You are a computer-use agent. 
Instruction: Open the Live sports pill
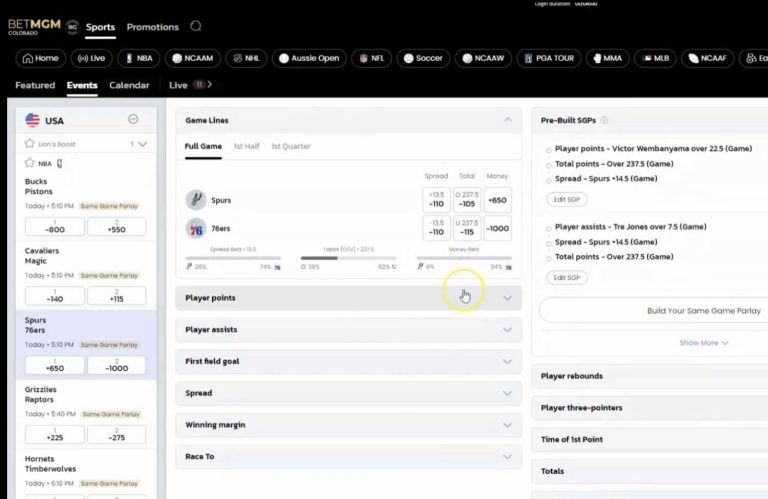(92, 58)
